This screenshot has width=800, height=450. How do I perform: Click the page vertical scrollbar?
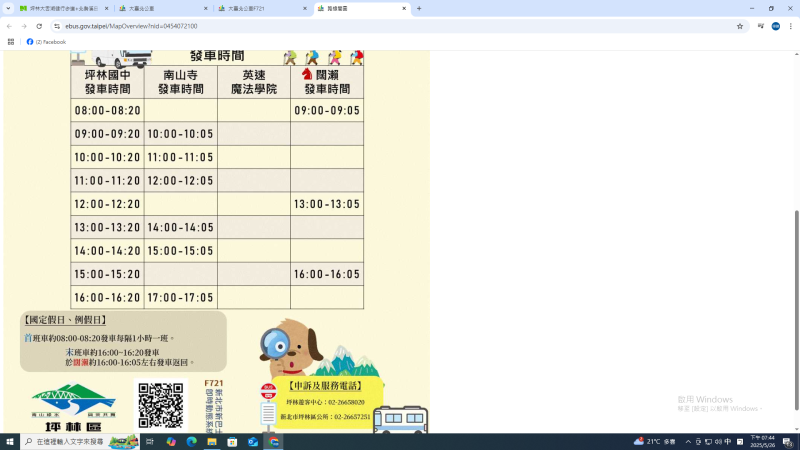pyautogui.click(x=796, y=310)
